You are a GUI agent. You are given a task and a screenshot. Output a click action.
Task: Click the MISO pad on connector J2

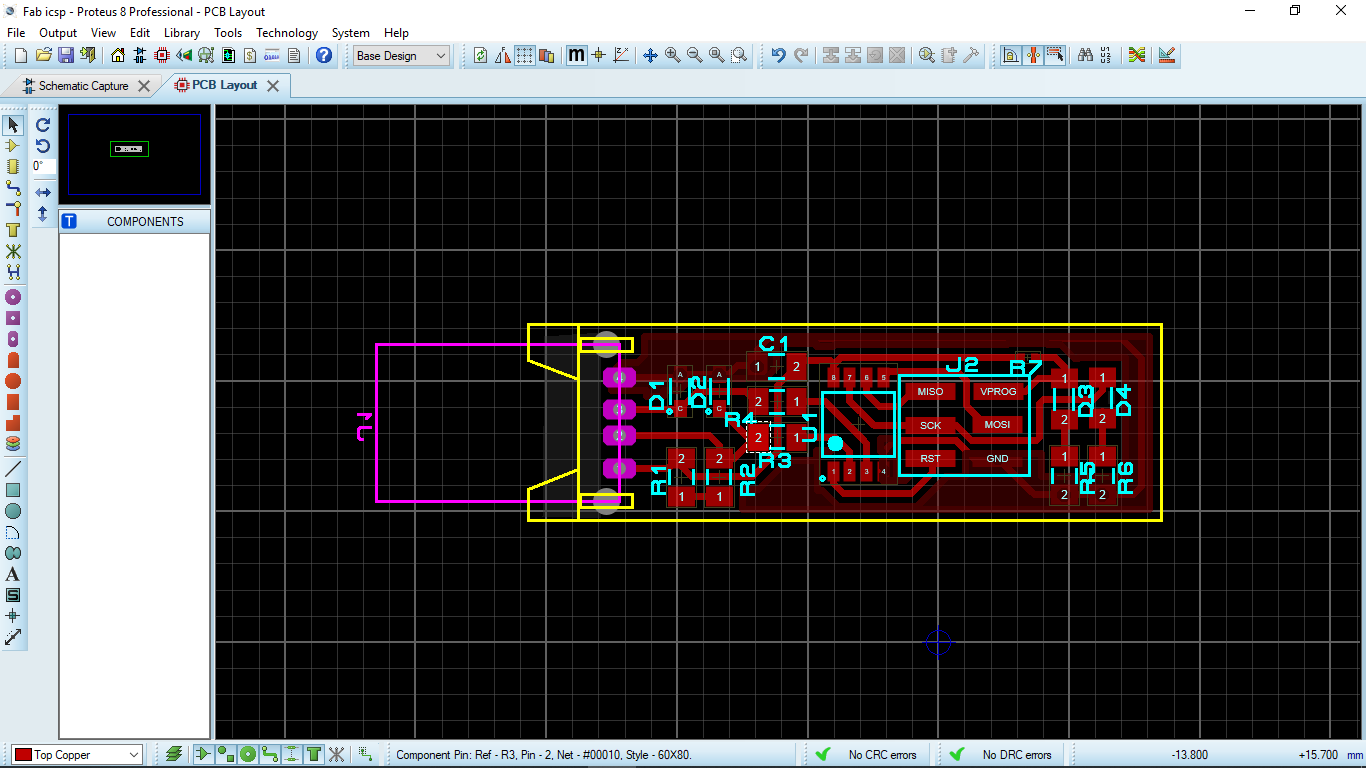tap(930, 392)
